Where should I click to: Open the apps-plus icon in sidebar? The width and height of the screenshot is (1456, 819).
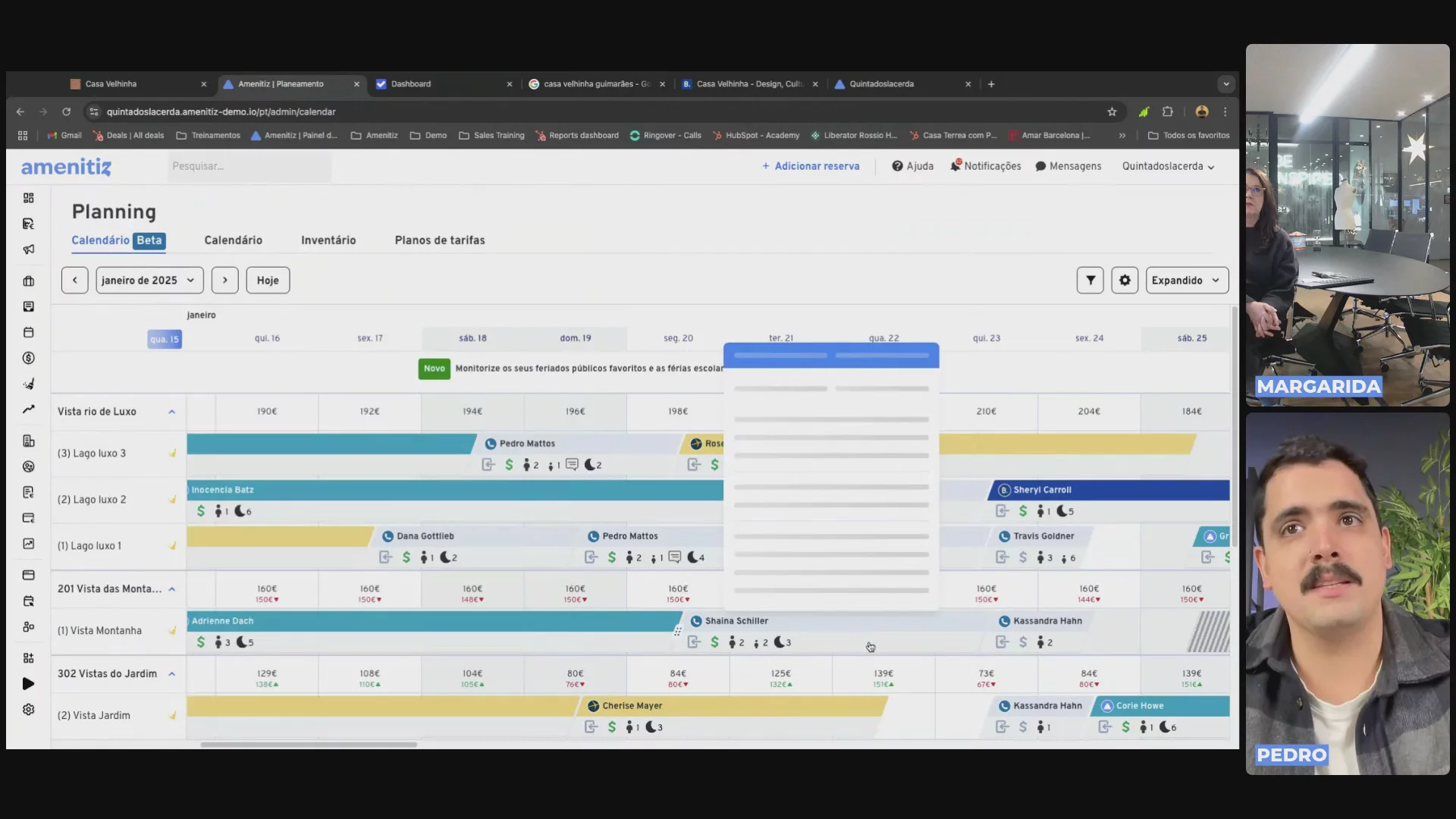click(29, 658)
